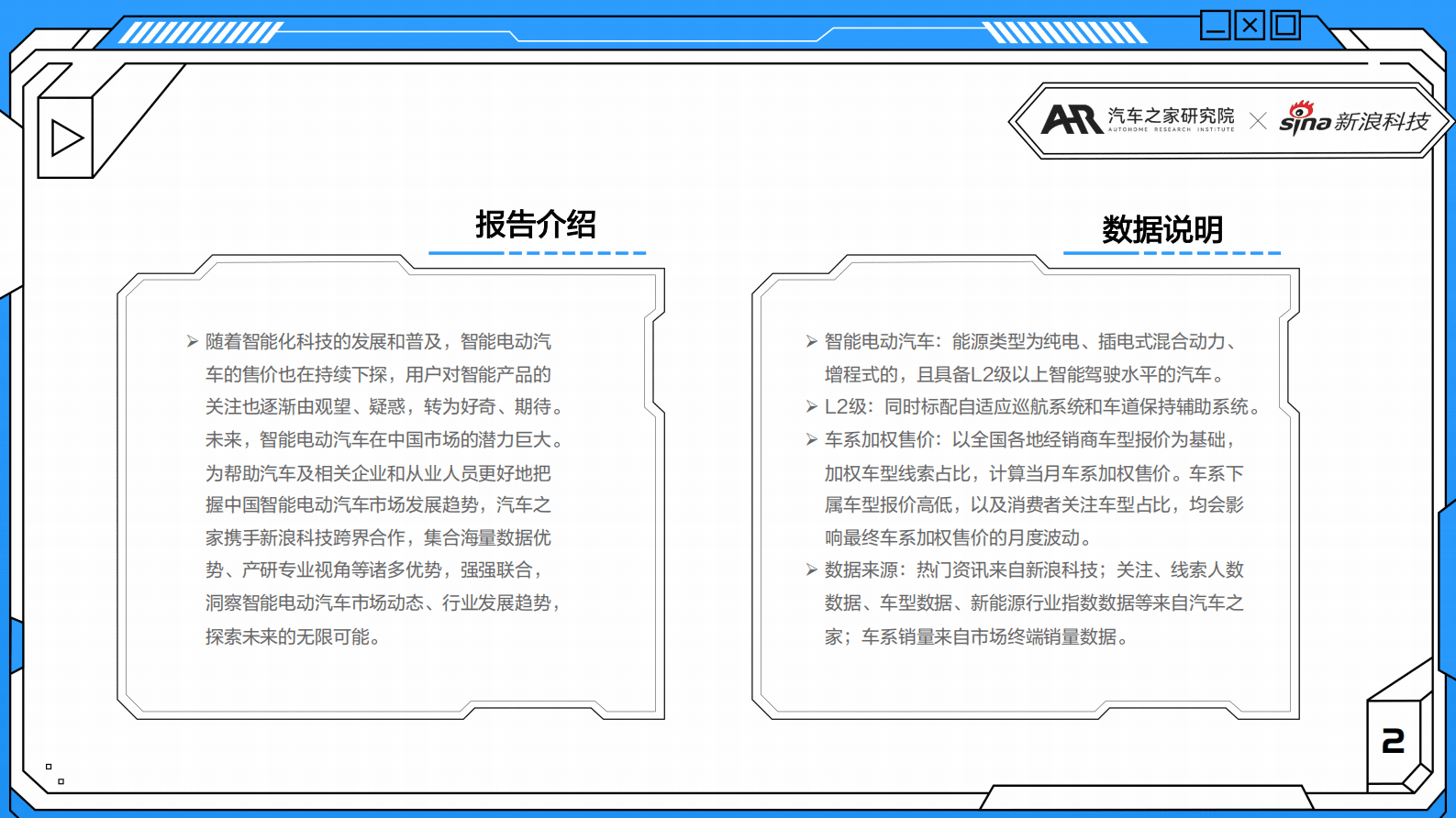Click the arrow bullet before 智能电动汽车
This screenshot has height=818, width=1456.
click(811, 342)
